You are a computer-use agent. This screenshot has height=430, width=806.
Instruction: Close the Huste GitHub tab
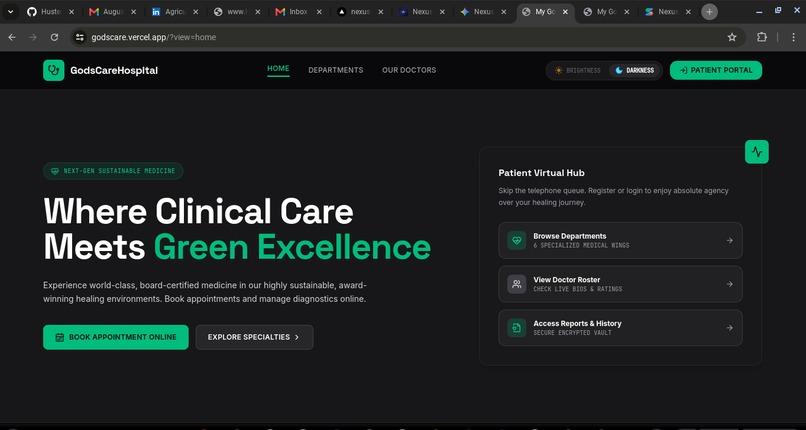71,12
